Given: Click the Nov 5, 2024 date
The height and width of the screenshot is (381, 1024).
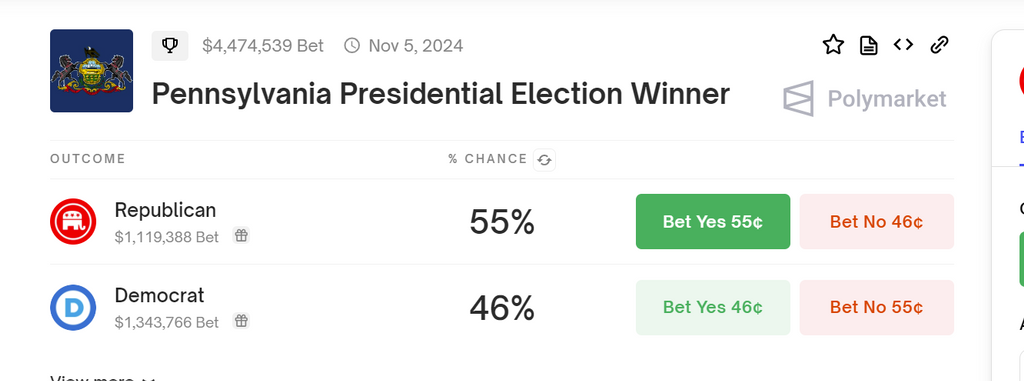Looking at the screenshot, I should [415, 46].
